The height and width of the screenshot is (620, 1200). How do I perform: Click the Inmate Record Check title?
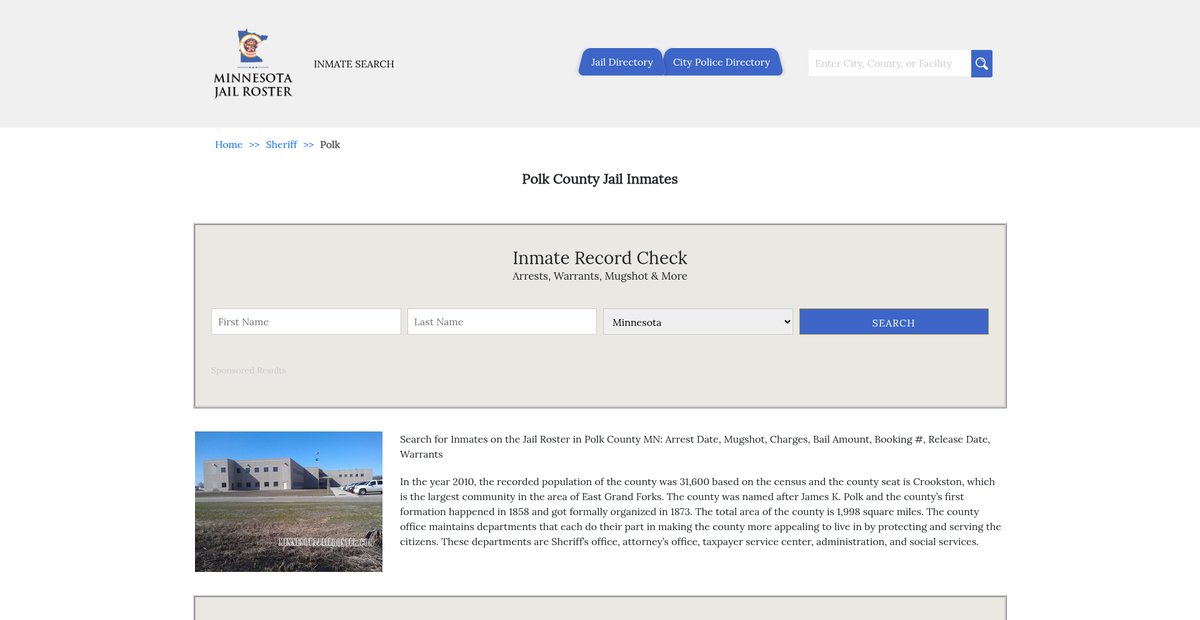[600, 258]
